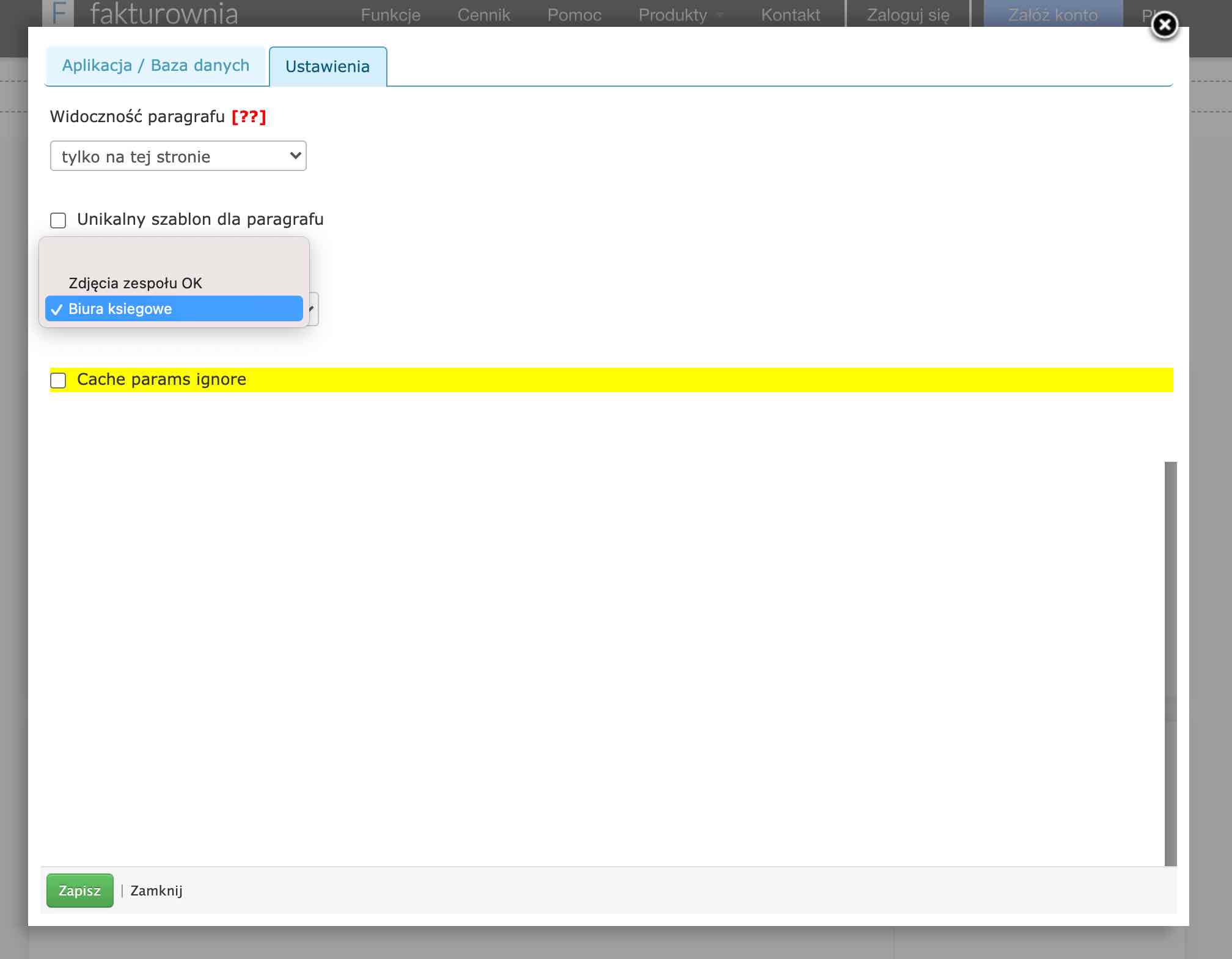This screenshot has height=959, width=1232.
Task: Click the "Zamknij" link
Action: click(155, 891)
